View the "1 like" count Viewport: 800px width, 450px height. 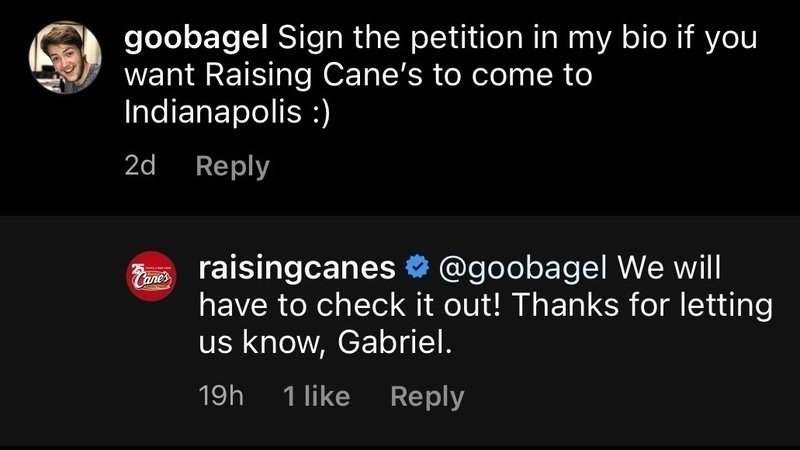[317, 396]
